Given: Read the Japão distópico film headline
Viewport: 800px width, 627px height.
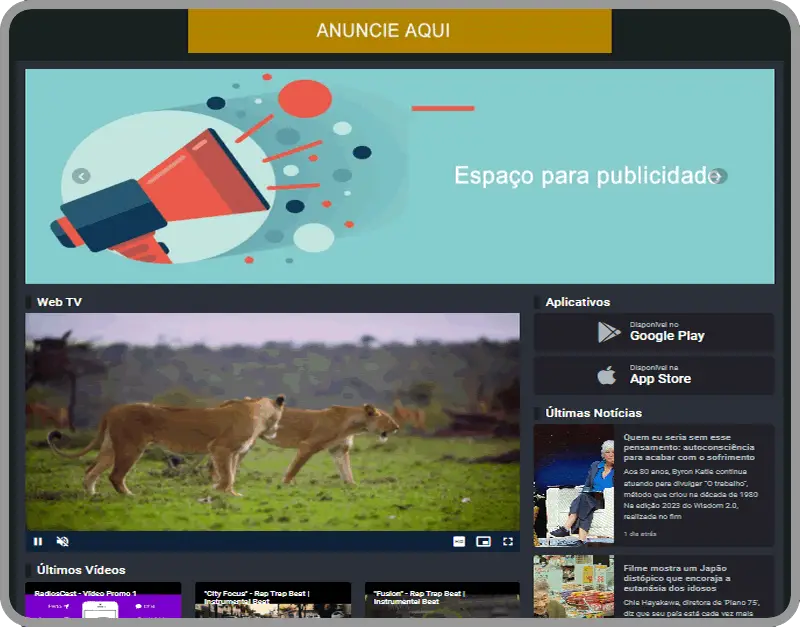Looking at the screenshot, I should [x=691, y=578].
